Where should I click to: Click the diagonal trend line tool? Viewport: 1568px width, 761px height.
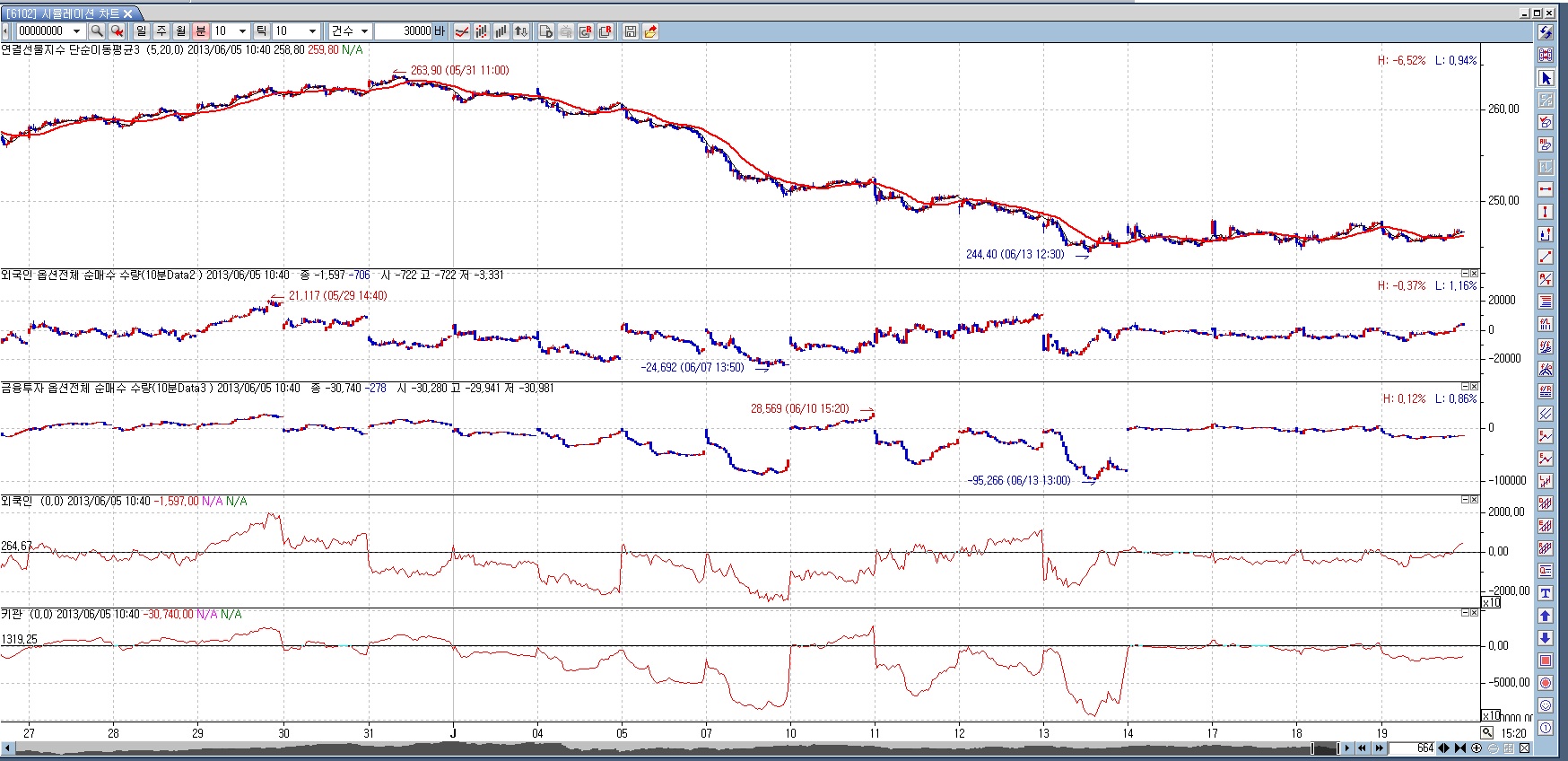pos(1546,257)
